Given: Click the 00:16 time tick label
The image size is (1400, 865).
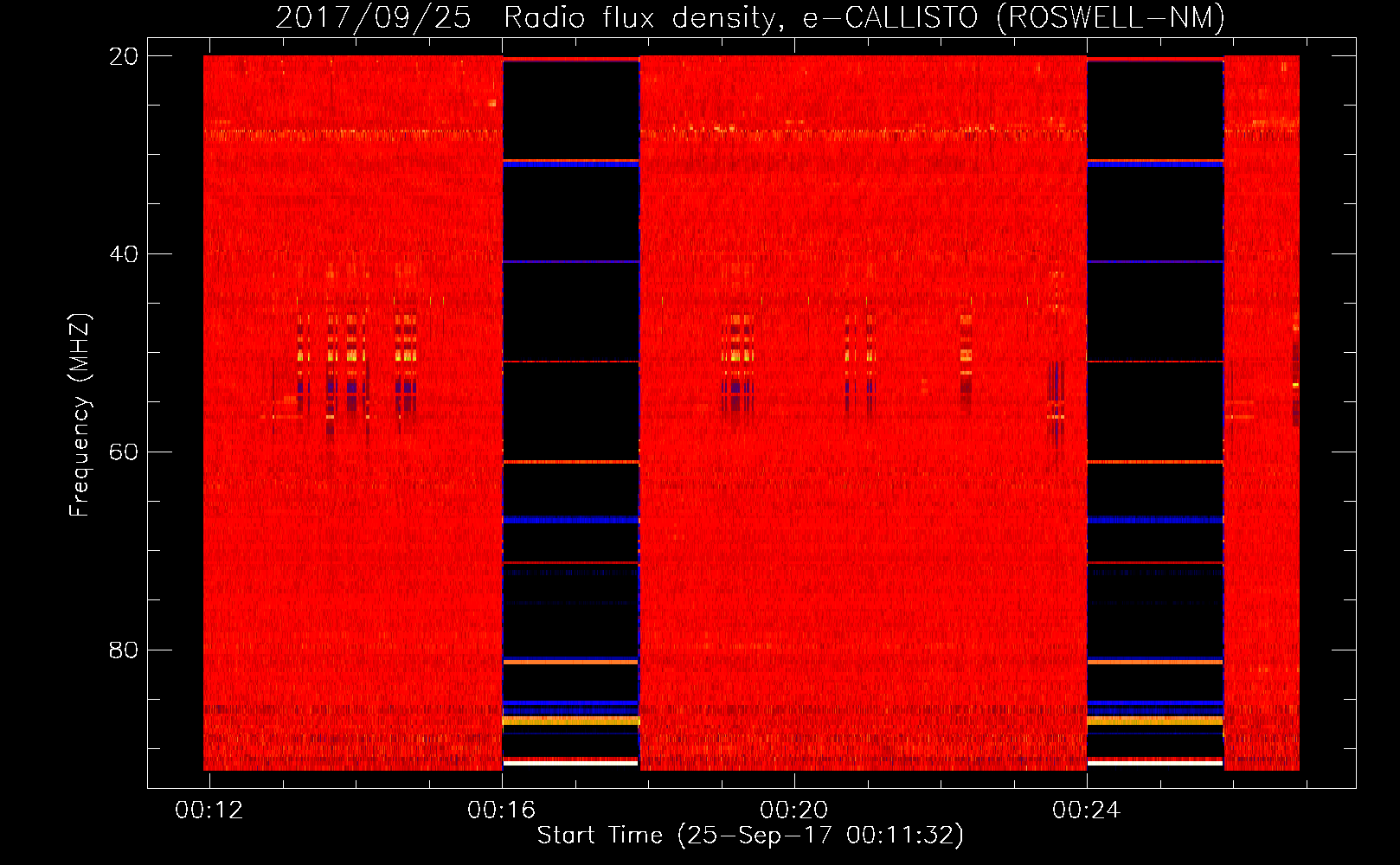Looking at the screenshot, I should pos(502,811).
